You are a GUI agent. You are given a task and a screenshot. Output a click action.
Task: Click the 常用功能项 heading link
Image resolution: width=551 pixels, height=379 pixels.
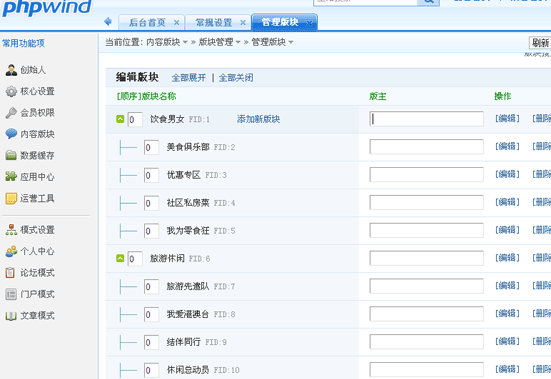24,43
